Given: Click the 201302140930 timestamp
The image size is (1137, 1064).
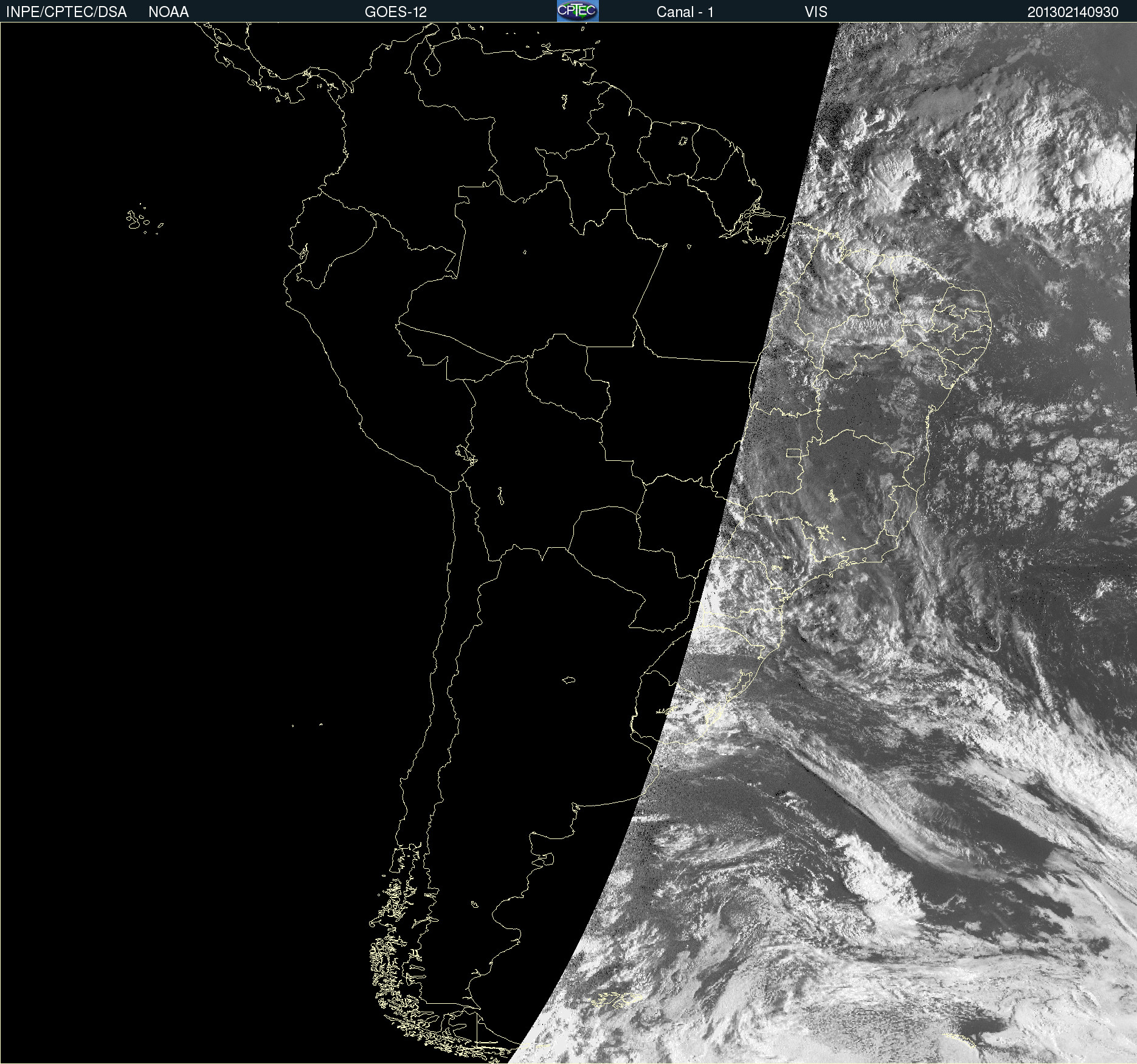Looking at the screenshot, I should 1073,12.
